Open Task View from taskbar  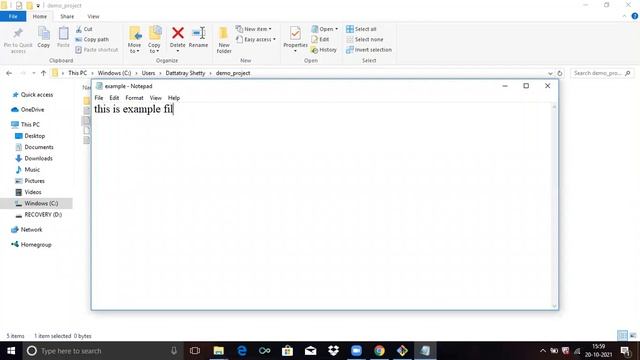[x=195, y=351]
